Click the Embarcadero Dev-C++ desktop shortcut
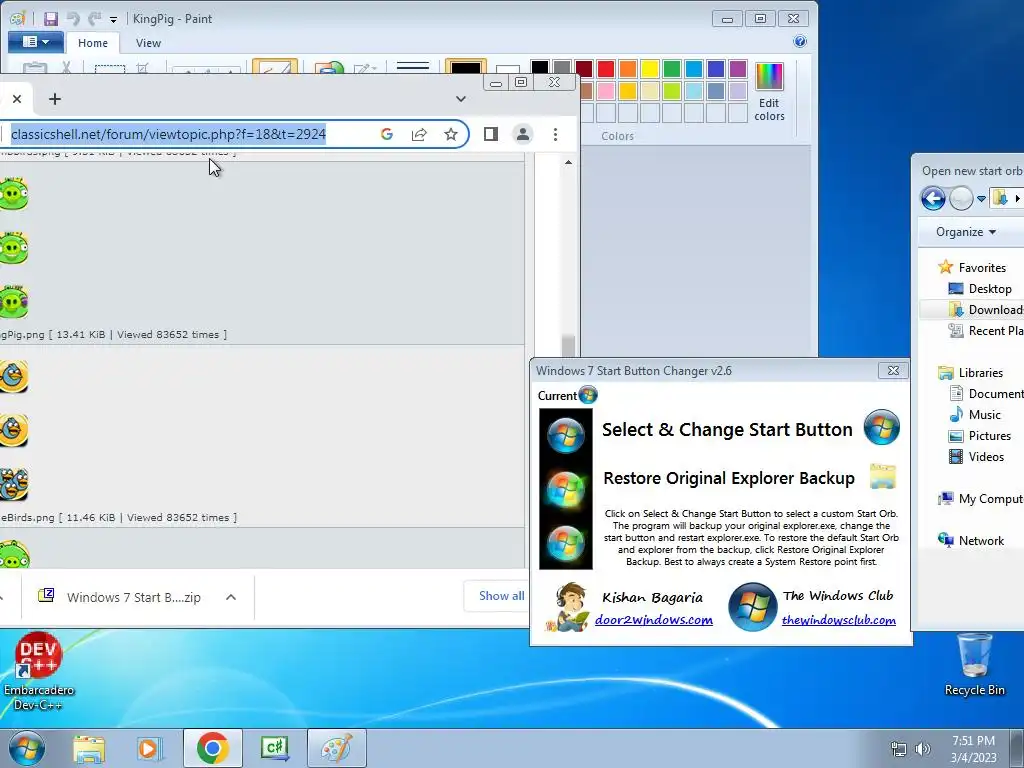 point(39,671)
